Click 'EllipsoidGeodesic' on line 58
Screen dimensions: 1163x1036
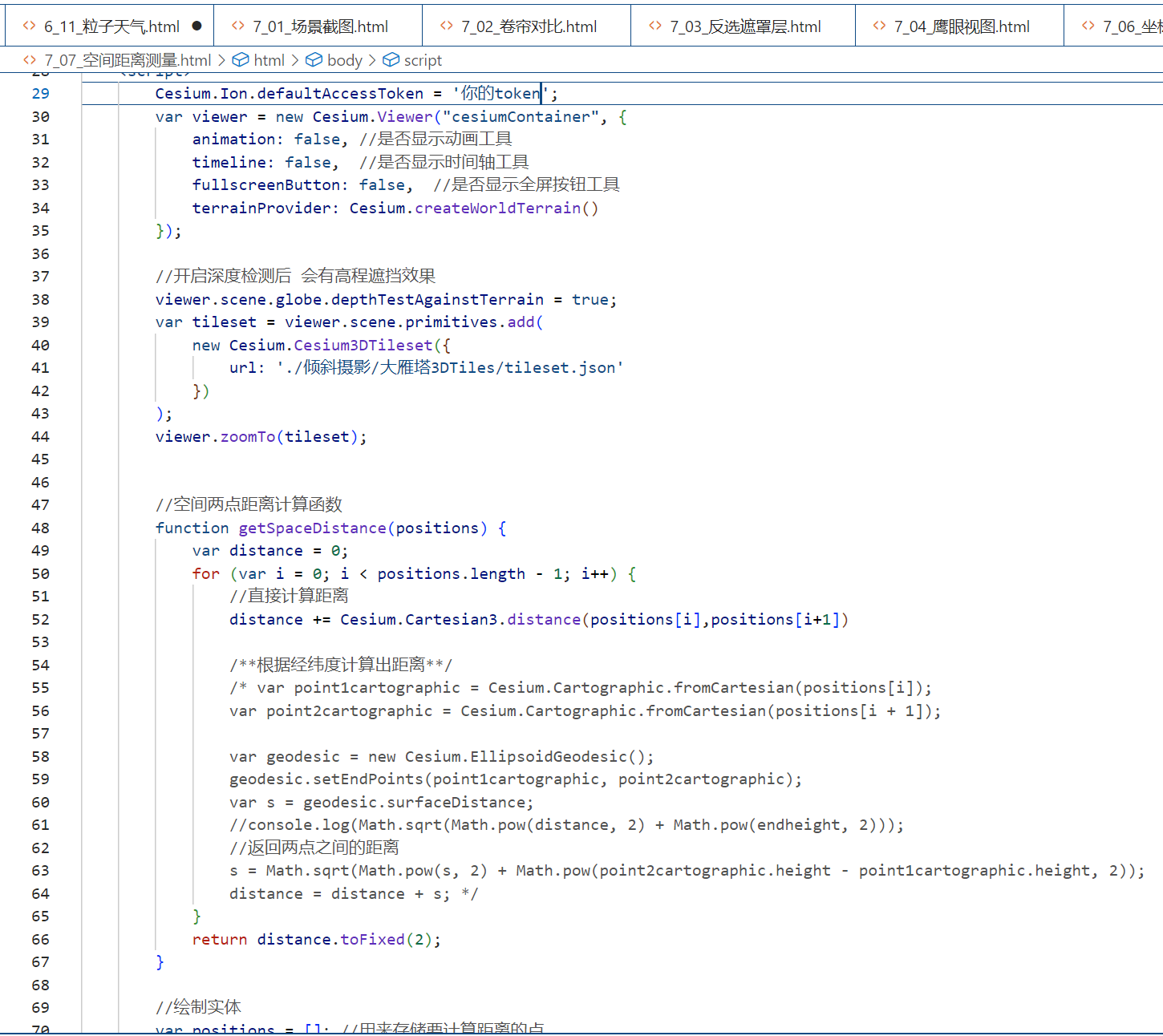[549, 756]
